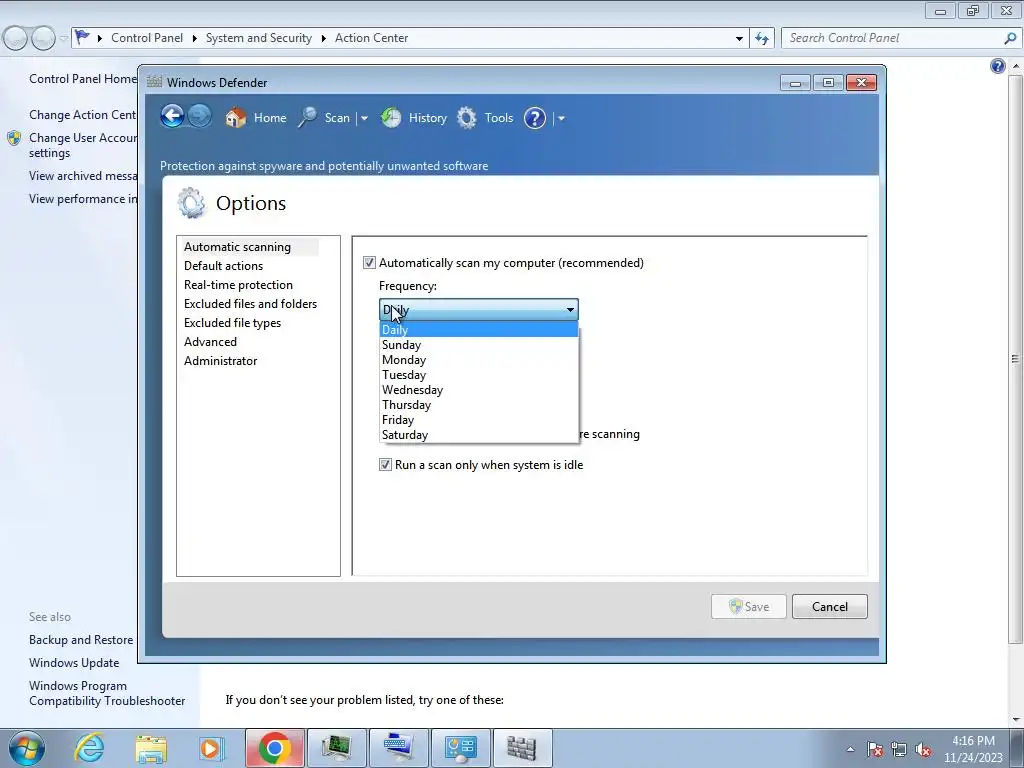Open Control Panel Home link
1024x768 pixels.
83,79
